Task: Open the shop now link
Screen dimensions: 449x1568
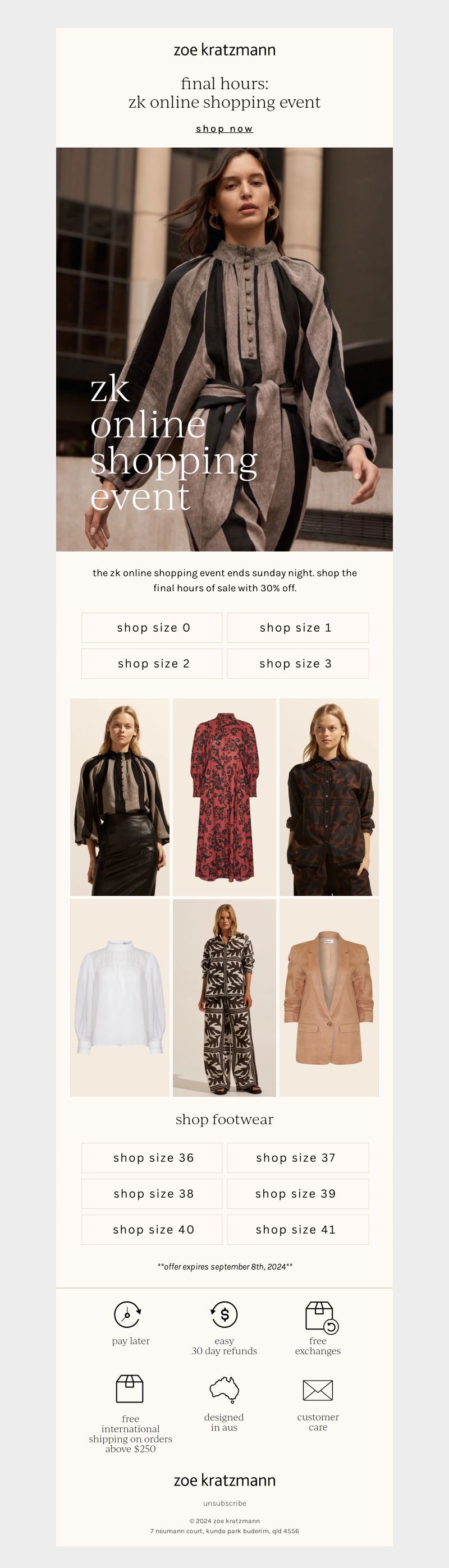Action: pyautogui.click(x=224, y=129)
